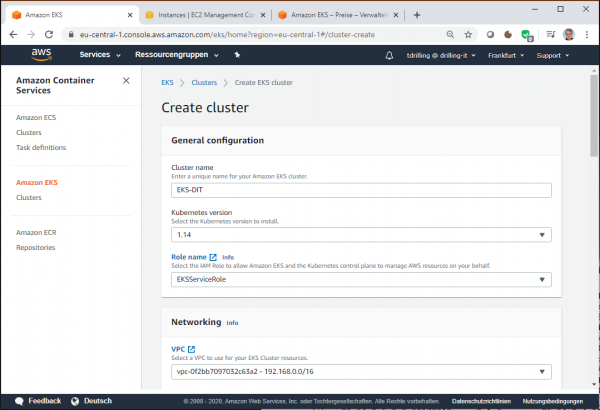Go back with the browser back arrow
The image size is (600, 410).
13,34
